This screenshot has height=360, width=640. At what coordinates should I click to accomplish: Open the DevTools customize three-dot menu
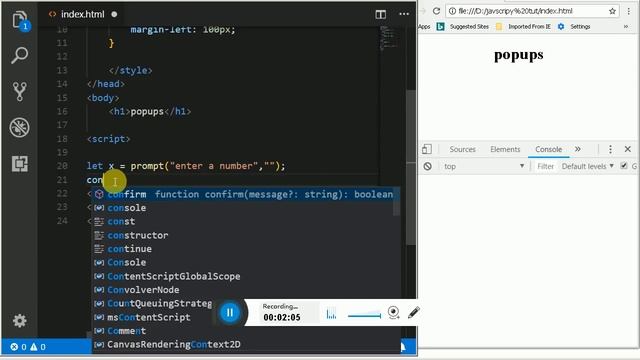click(x=610, y=149)
